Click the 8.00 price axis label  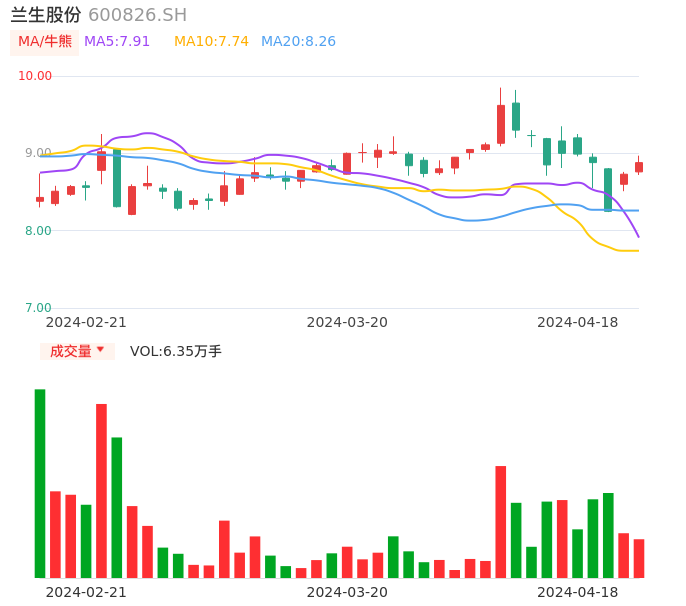37,231
